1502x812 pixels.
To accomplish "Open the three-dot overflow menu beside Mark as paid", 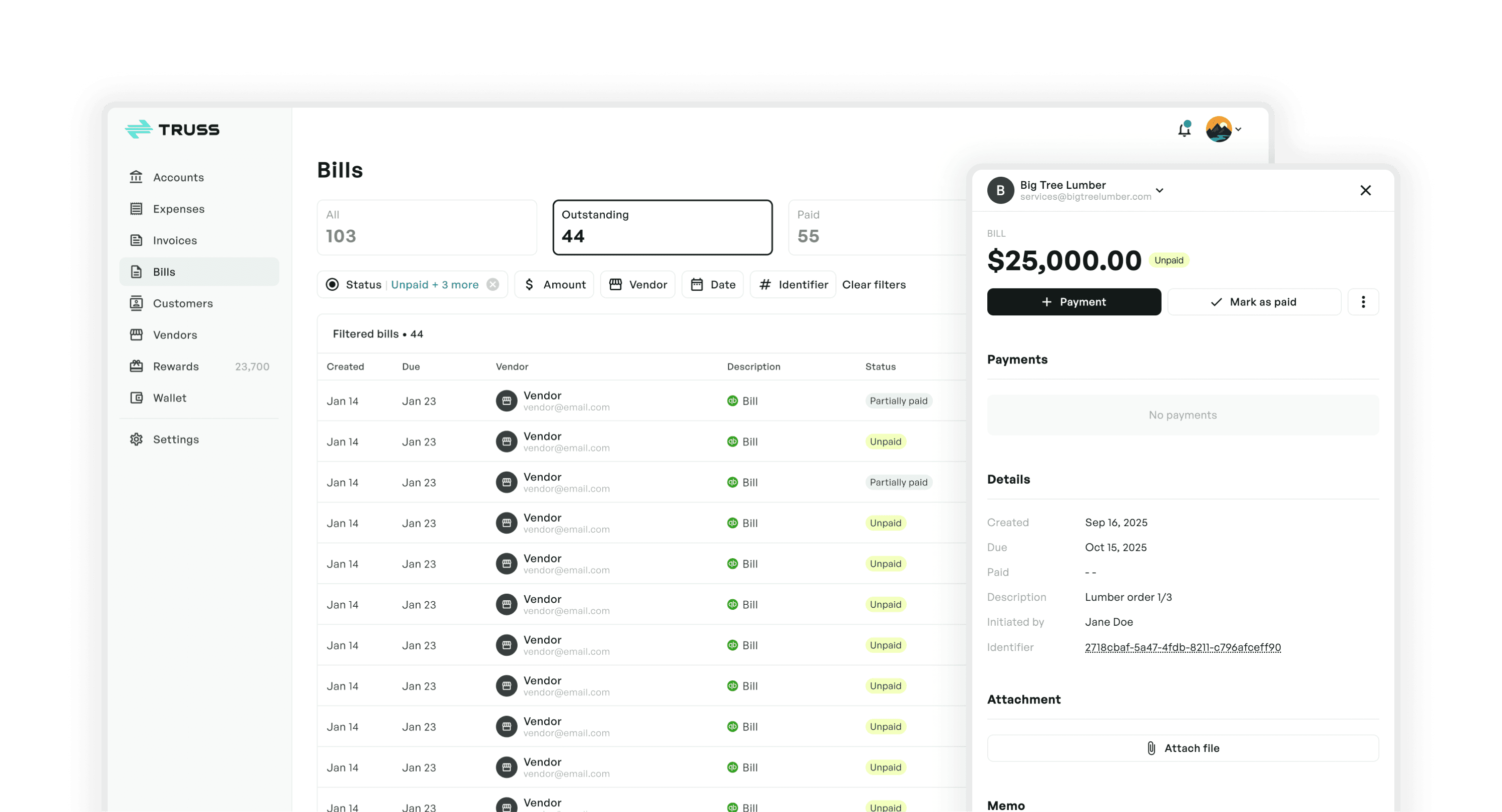I will pos(1363,301).
